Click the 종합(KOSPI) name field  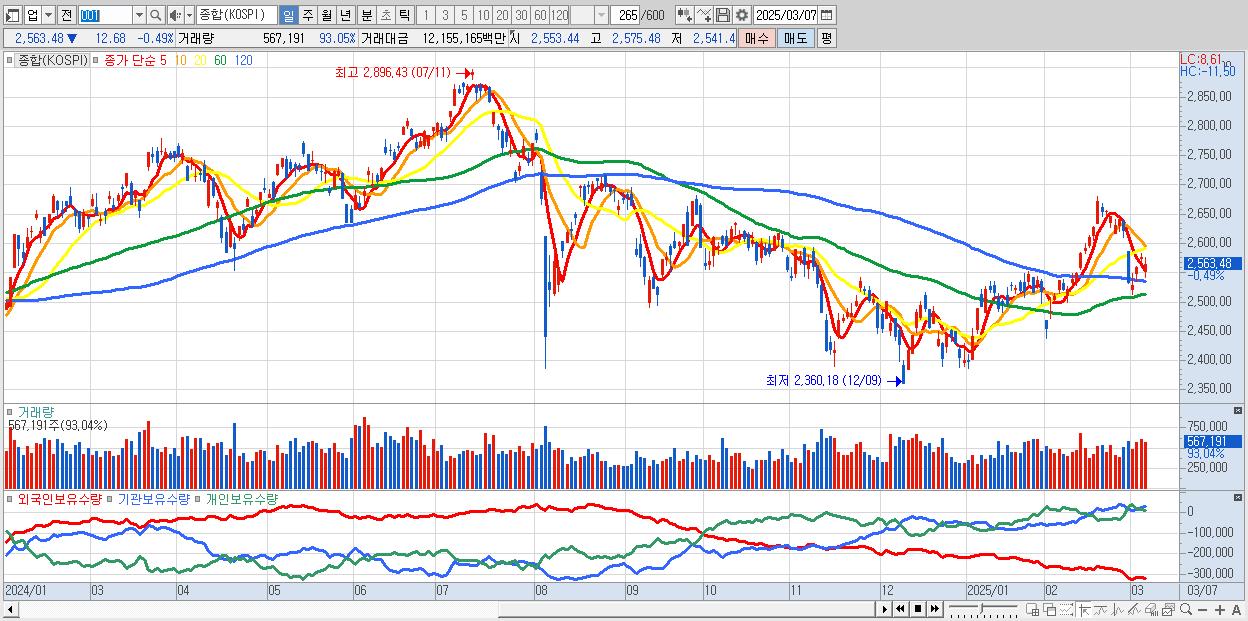237,15
